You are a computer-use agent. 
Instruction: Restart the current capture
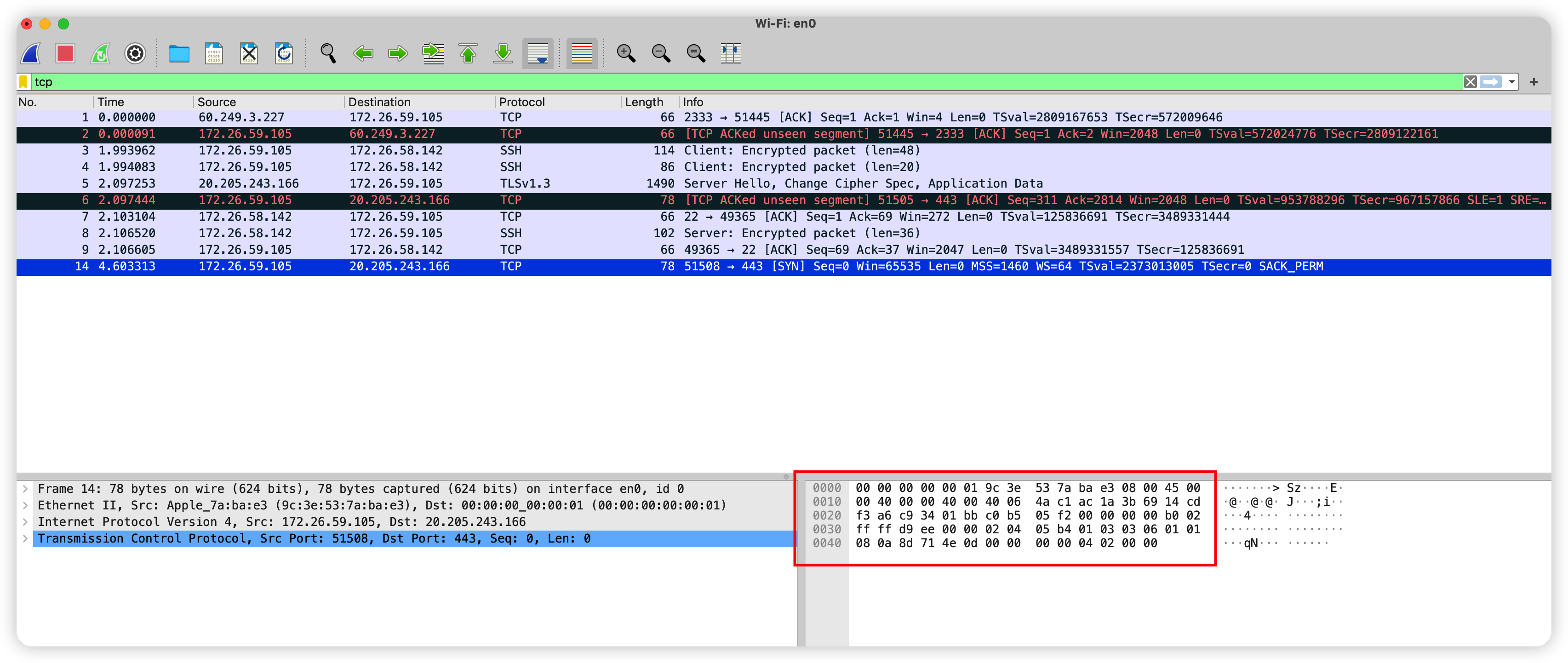tap(100, 54)
